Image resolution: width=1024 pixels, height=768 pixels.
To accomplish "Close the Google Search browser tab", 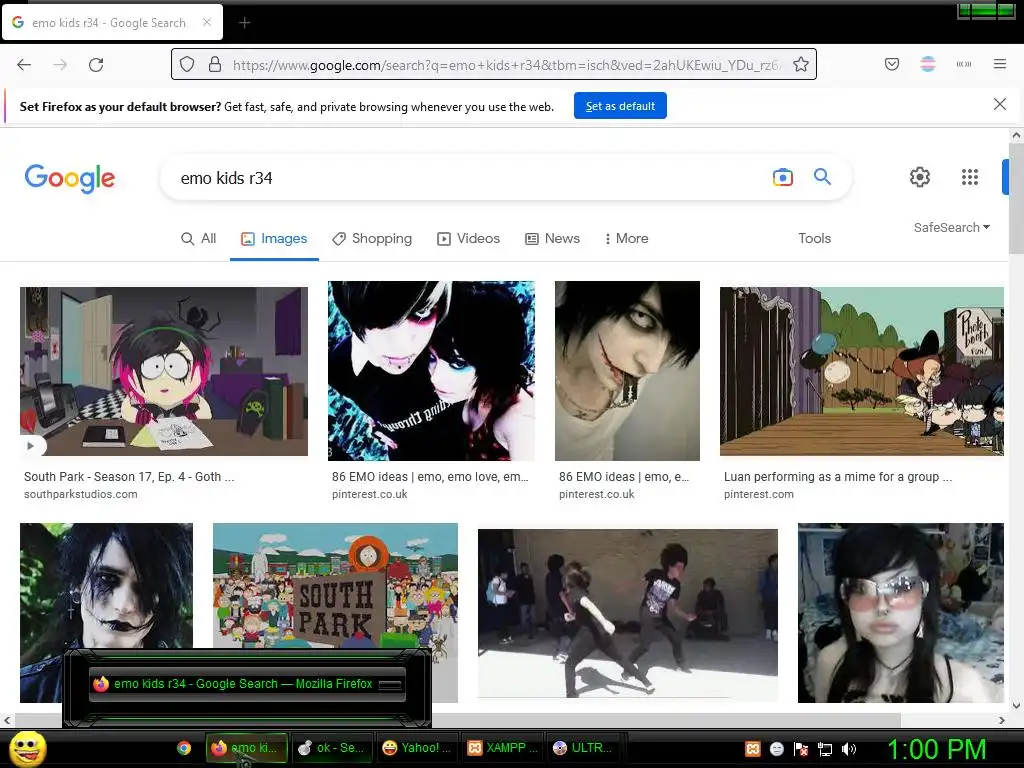I will click(x=207, y=22).
